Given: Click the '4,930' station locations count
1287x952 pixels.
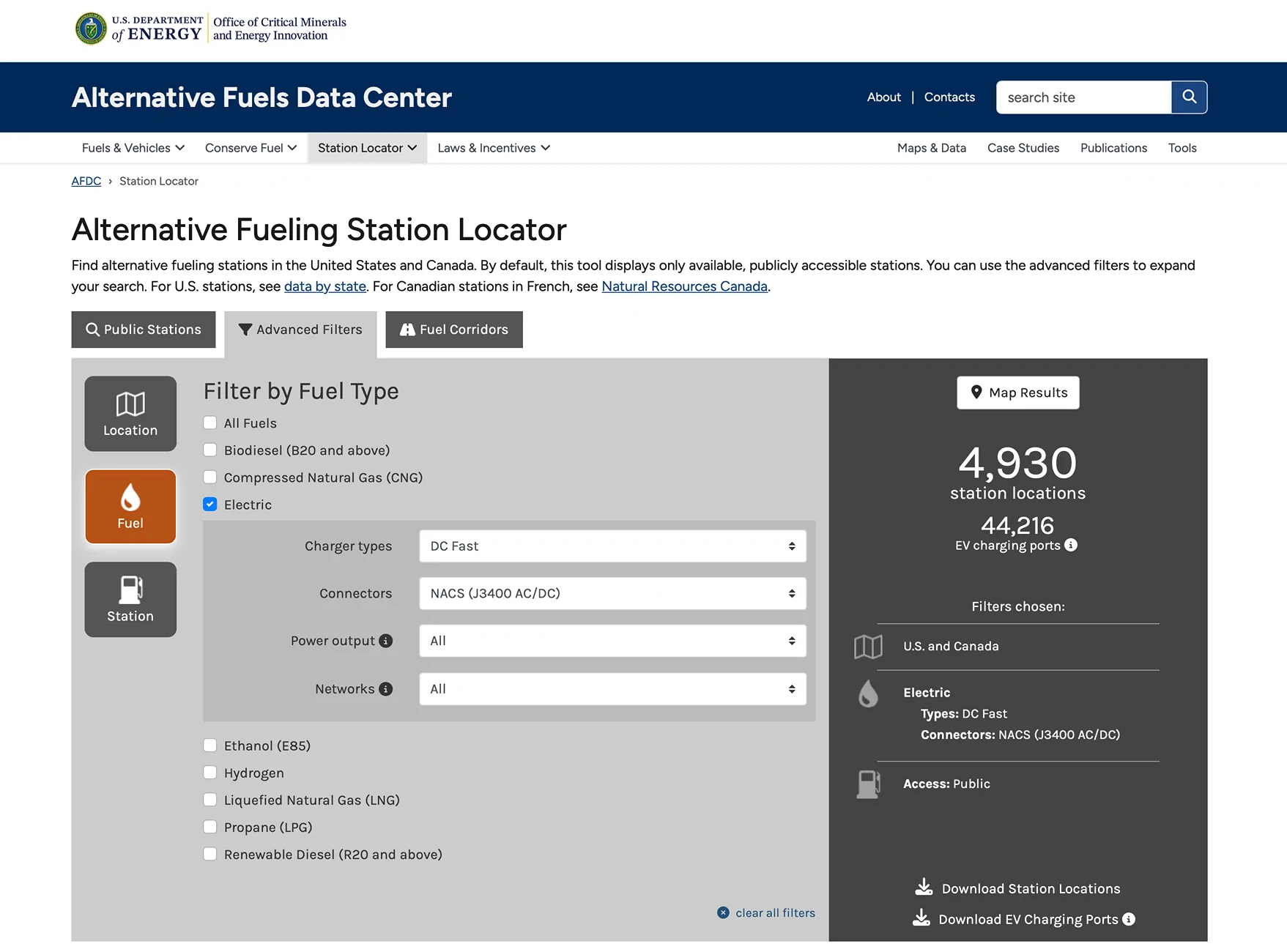Looking at the screenshot, I should [1017, 464].
